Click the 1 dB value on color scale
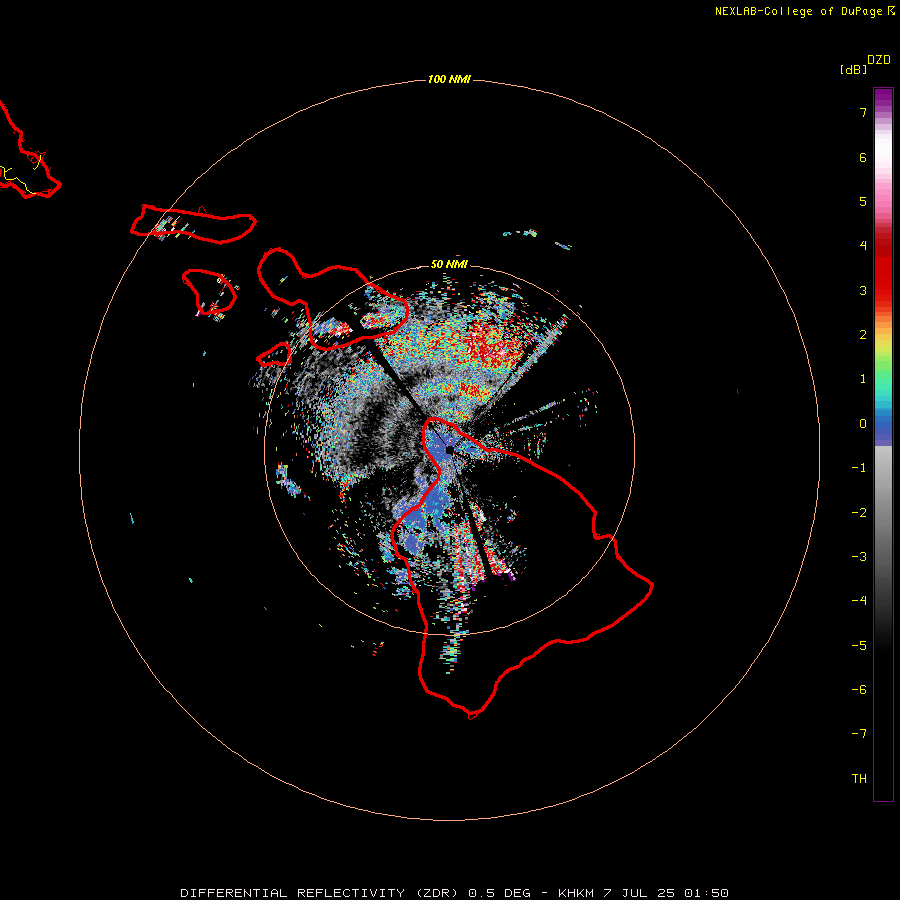900x900 pixels. pos(863,379)
